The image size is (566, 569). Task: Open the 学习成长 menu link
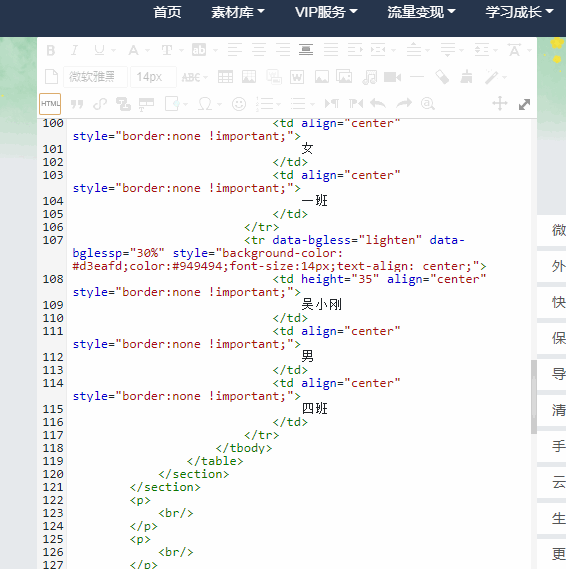pyautogui.click(x=519, y=12)
